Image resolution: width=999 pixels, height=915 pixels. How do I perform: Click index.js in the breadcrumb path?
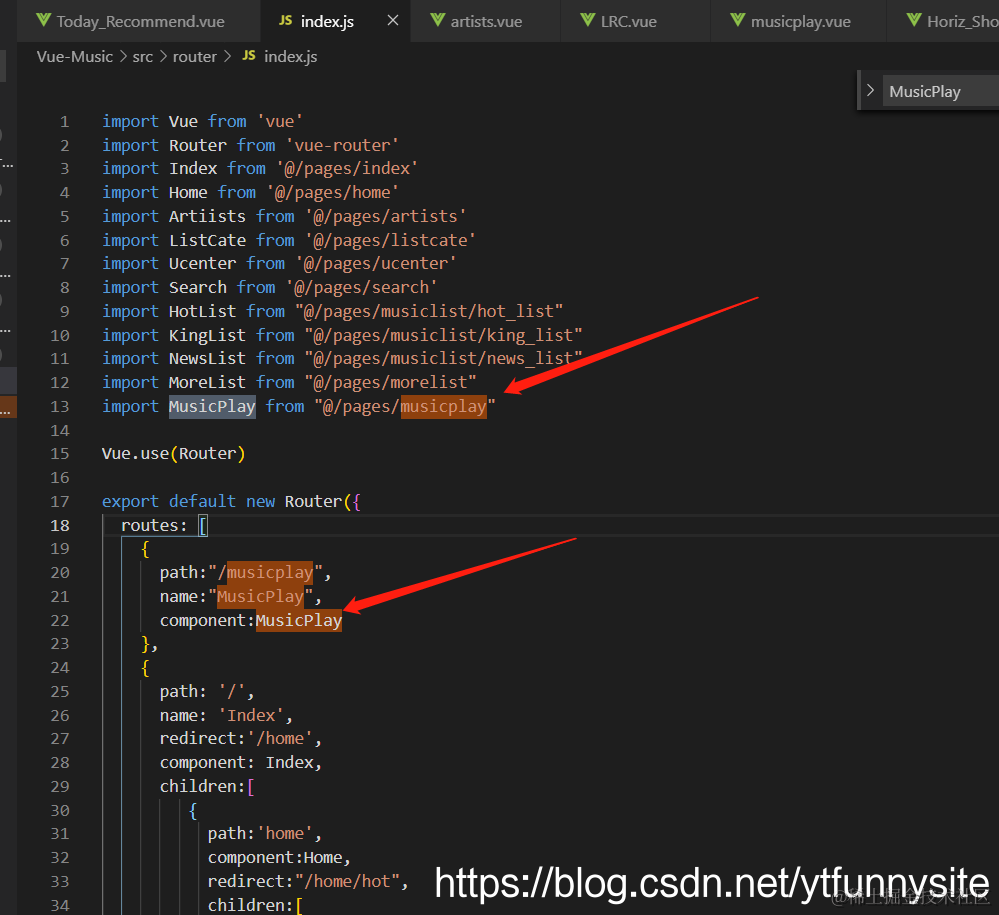point(291,57)
